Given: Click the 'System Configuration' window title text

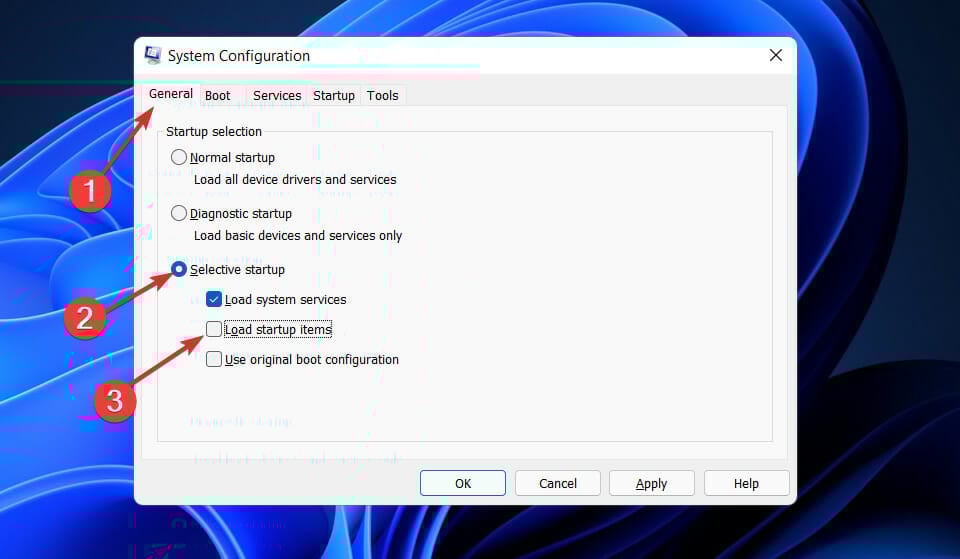Looking at the screenshot, I should click(239, 56).
